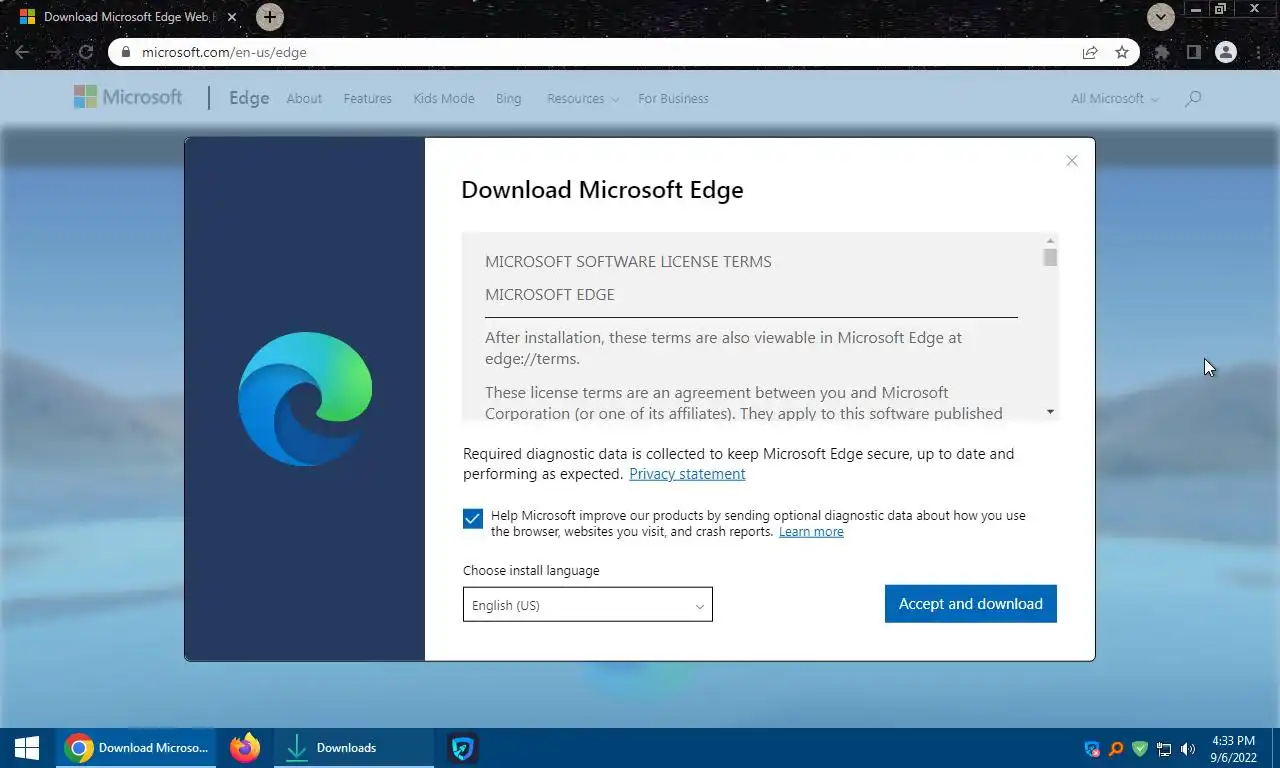1280x768 pixels.
Task: Click the share page icon in address bar
Action: (1090, 52)
